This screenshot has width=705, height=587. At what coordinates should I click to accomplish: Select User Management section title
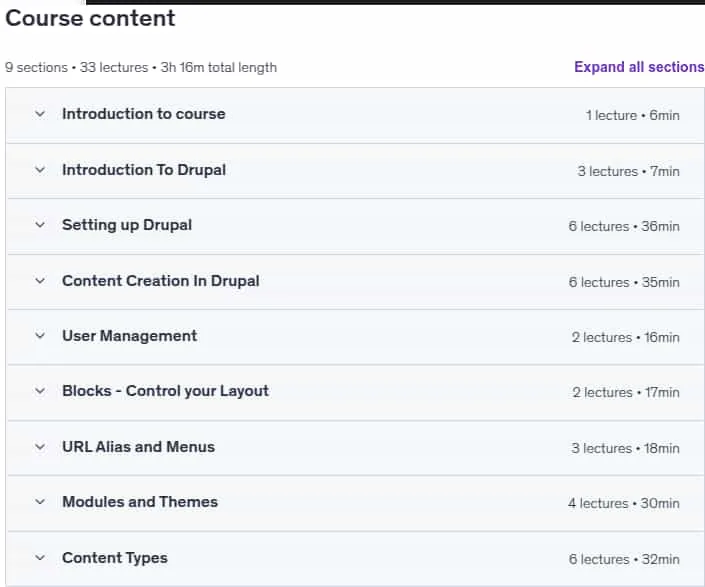(x=129, y=336)
